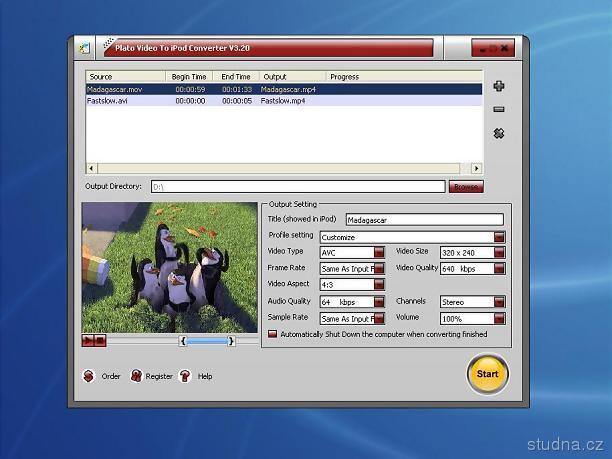Open Help via the question mark icon
Image resolution: width=612 pixels, height=459 pixels.
185,376
